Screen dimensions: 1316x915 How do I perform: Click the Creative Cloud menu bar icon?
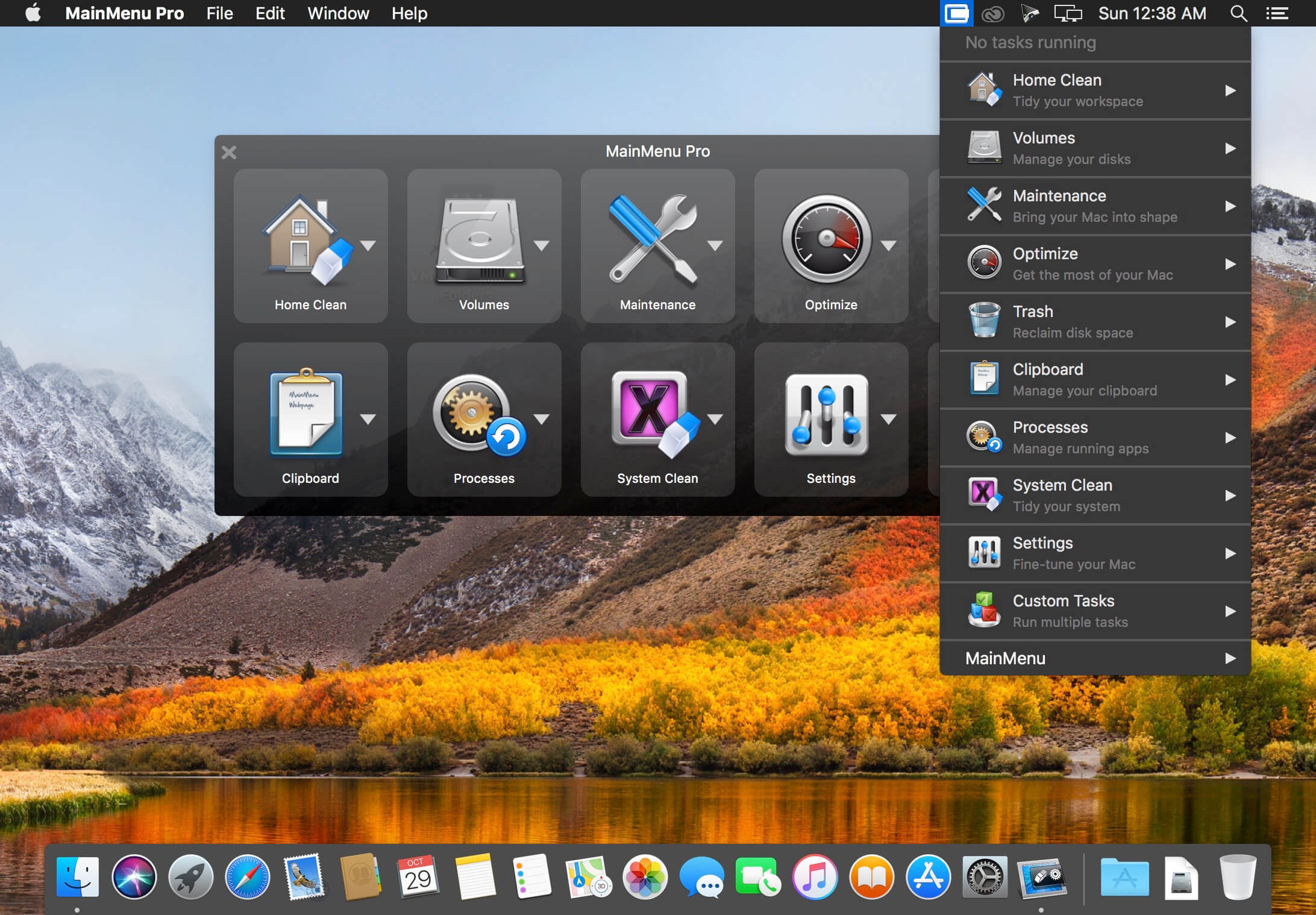click(992, 13)
